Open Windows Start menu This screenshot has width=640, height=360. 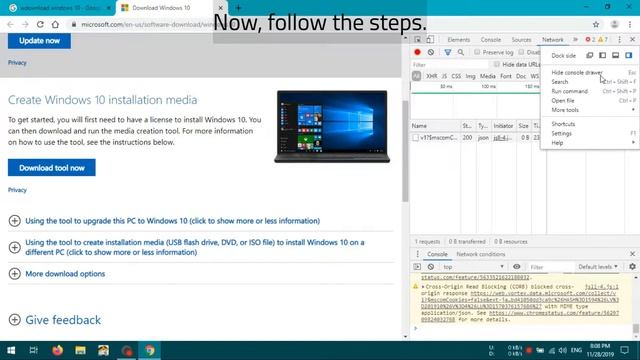coord(11,350)
